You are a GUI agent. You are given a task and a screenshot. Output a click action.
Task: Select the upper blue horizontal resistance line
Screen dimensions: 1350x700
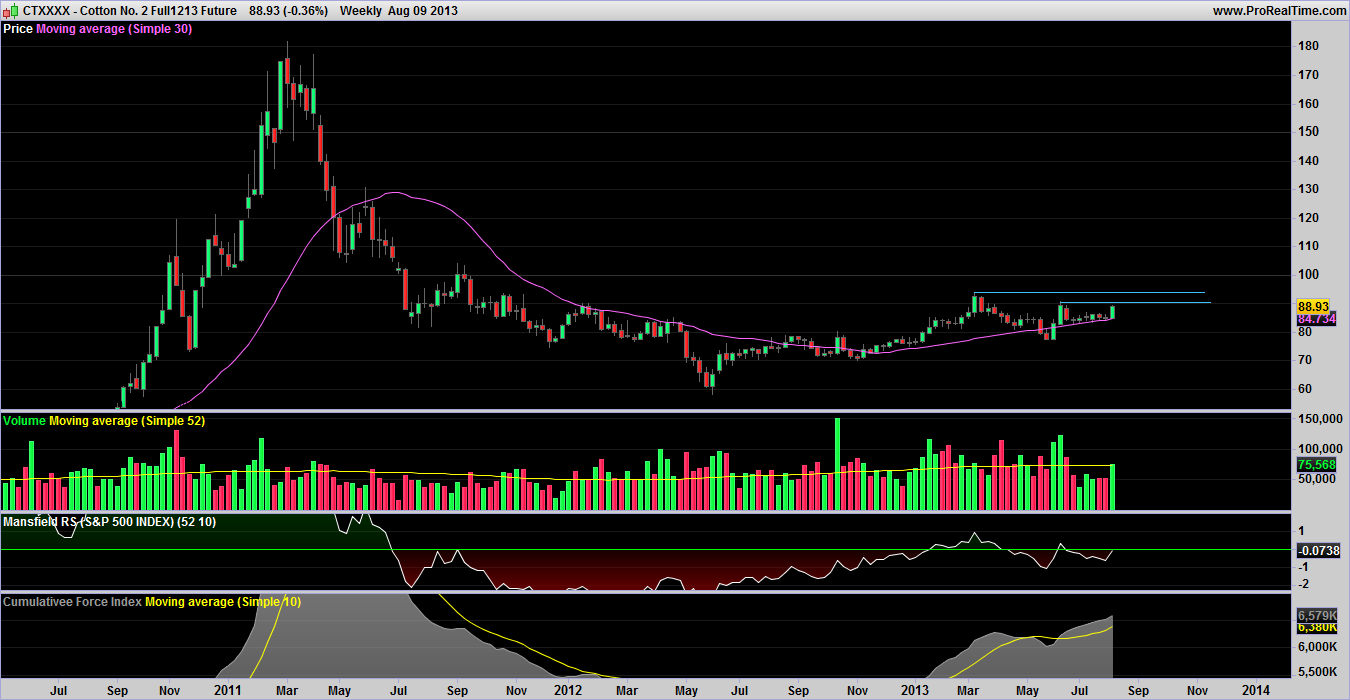point(1090,293)
